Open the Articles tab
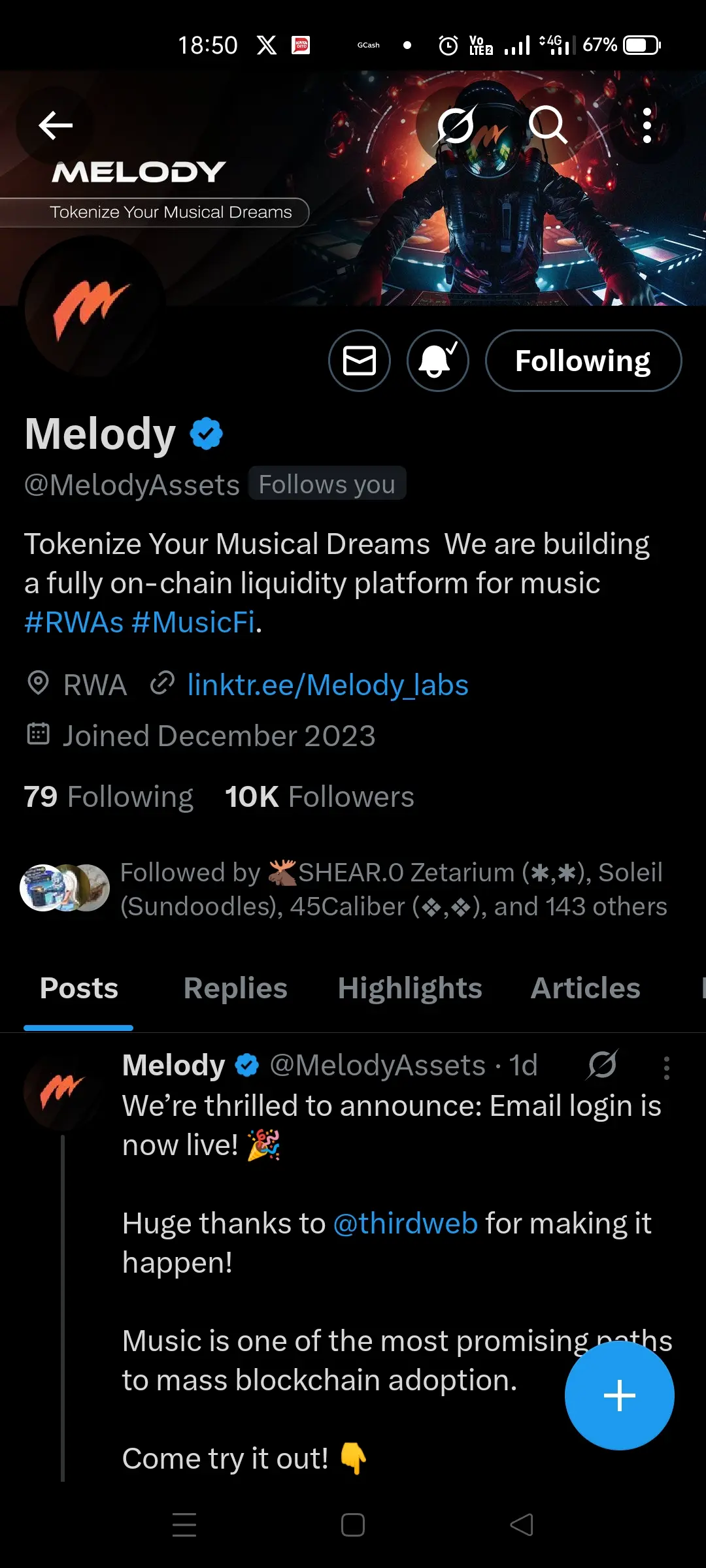 coord(585,988)
